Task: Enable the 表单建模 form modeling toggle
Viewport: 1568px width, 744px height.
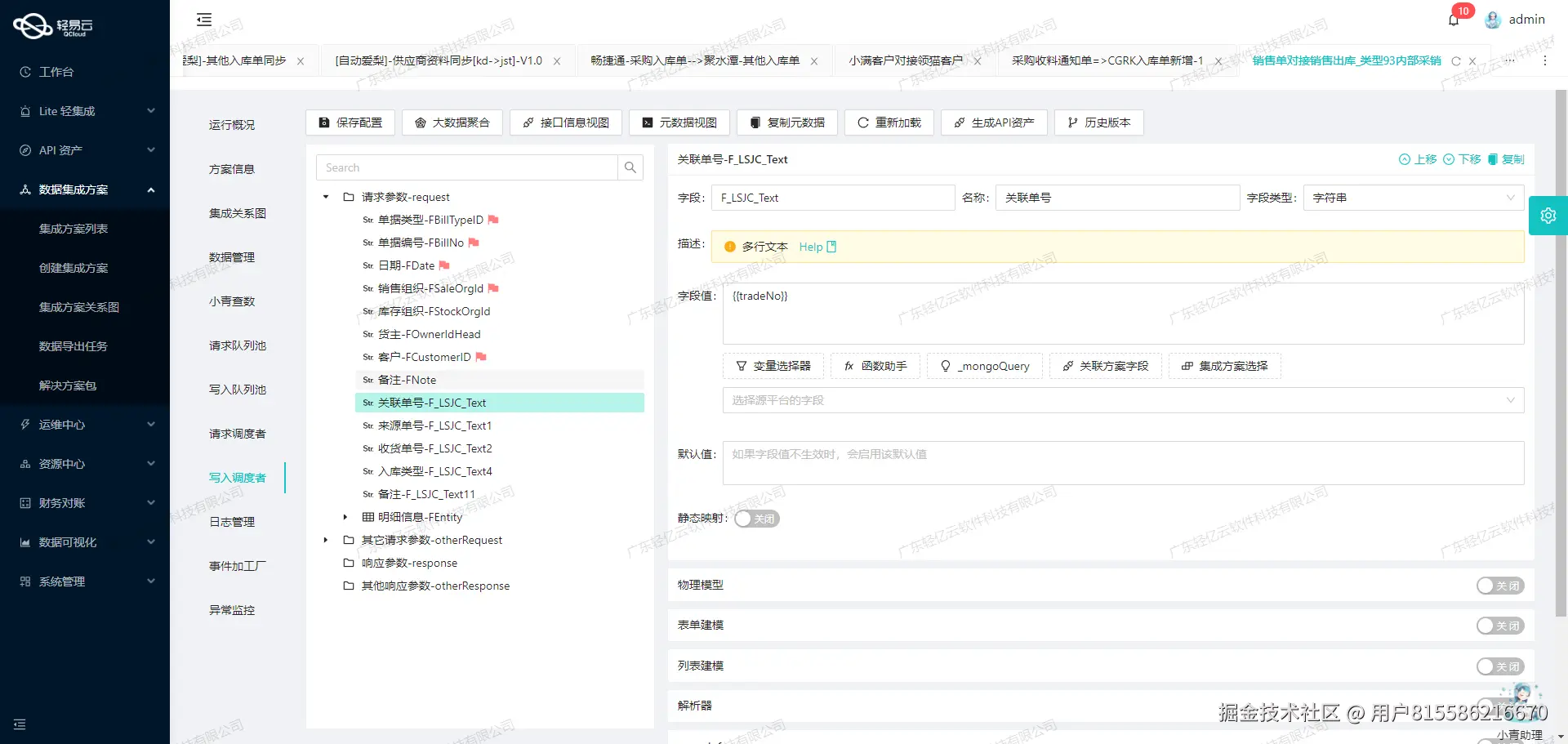Action: 1499,625
